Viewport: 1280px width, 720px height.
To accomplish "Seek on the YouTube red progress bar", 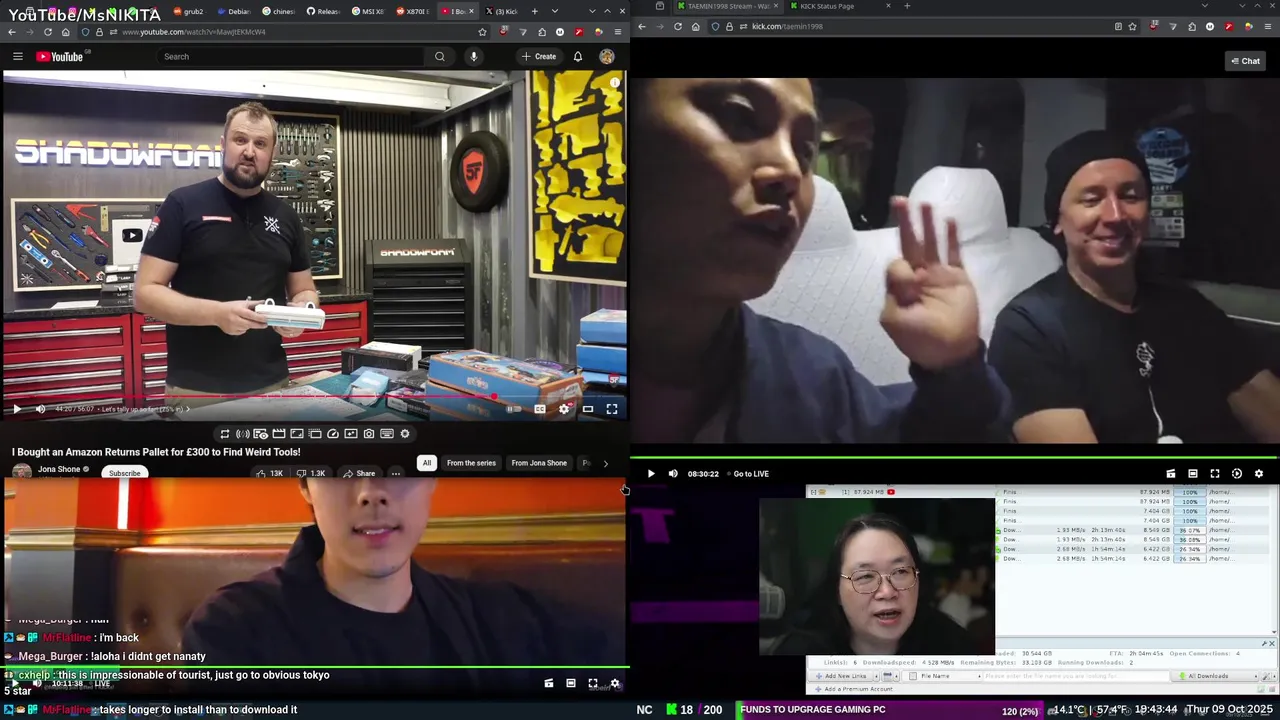I will (x=315, y=396).
